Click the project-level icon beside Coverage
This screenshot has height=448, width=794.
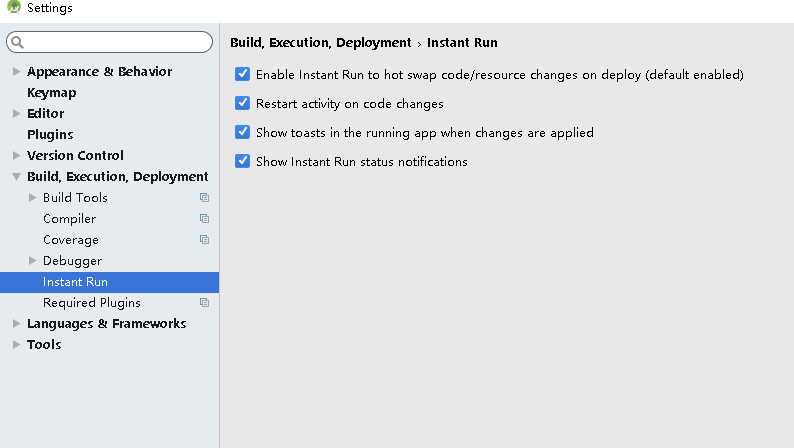204,240
